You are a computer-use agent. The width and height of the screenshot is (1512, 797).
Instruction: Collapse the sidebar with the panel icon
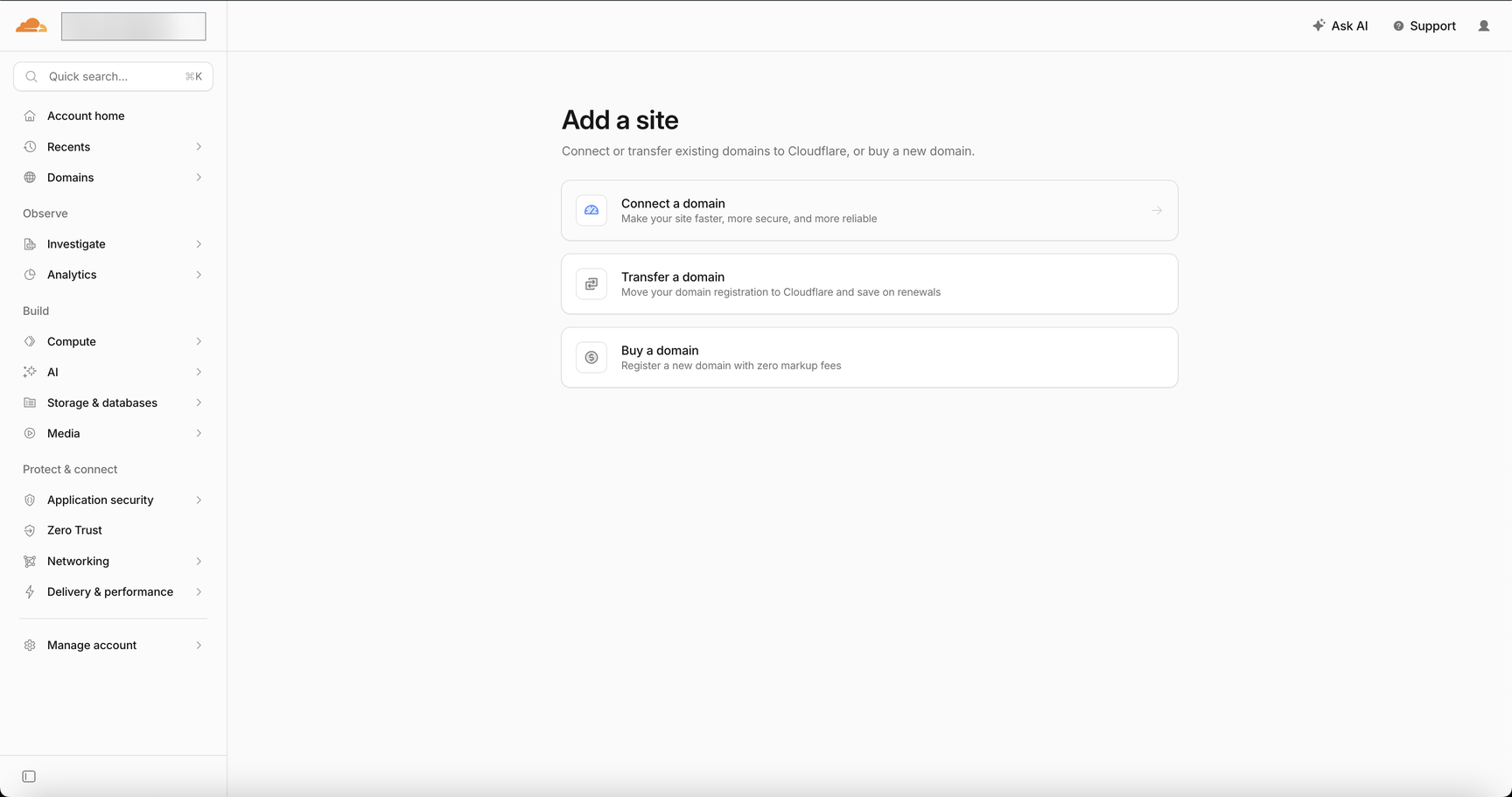(29, 776)
